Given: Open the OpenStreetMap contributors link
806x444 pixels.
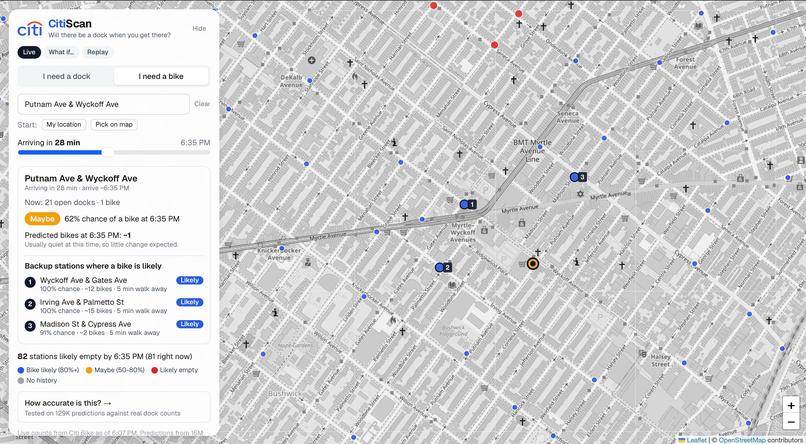Looking at the screenshot, I should tap(740, 440).
